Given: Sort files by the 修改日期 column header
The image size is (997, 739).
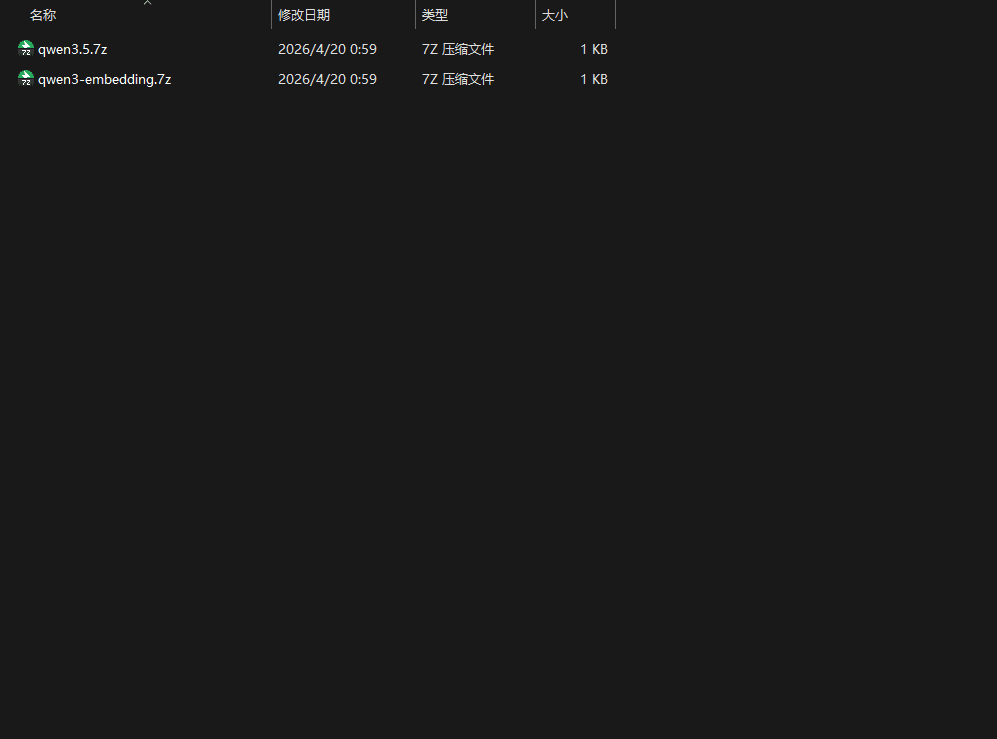Looking at the screenshot, I should [x=304, y=15].
